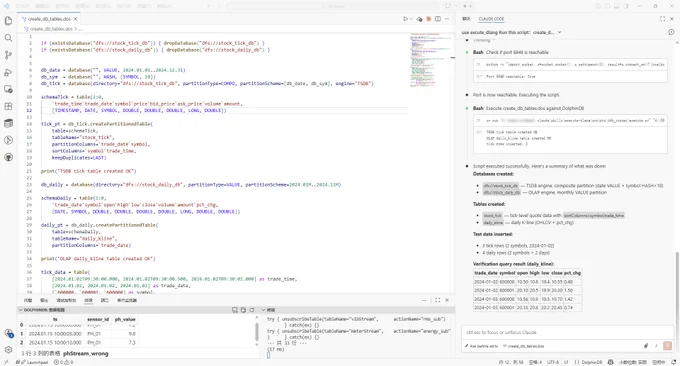680x366 pixels.
Task: Switch to the CLAUDE CODE tab
Action: click(x=491, y=19)
